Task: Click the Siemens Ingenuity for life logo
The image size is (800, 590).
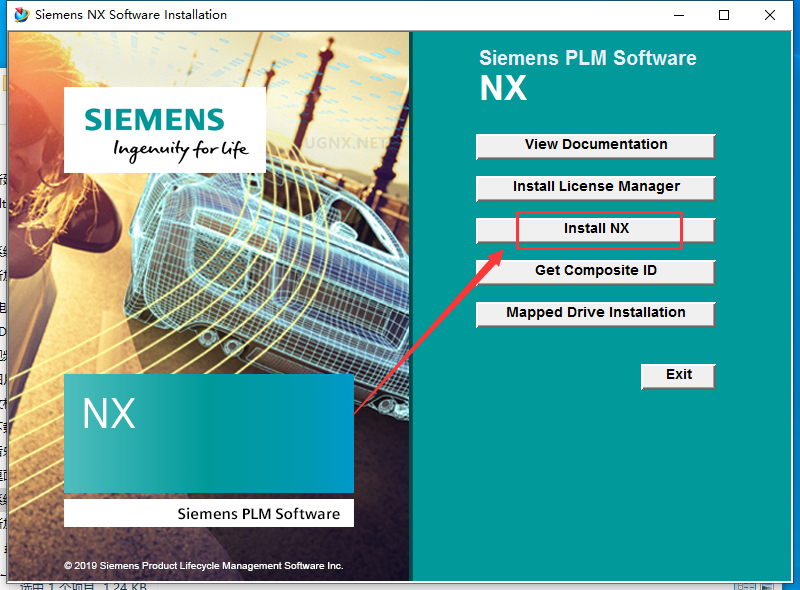Action: point(165,130)
